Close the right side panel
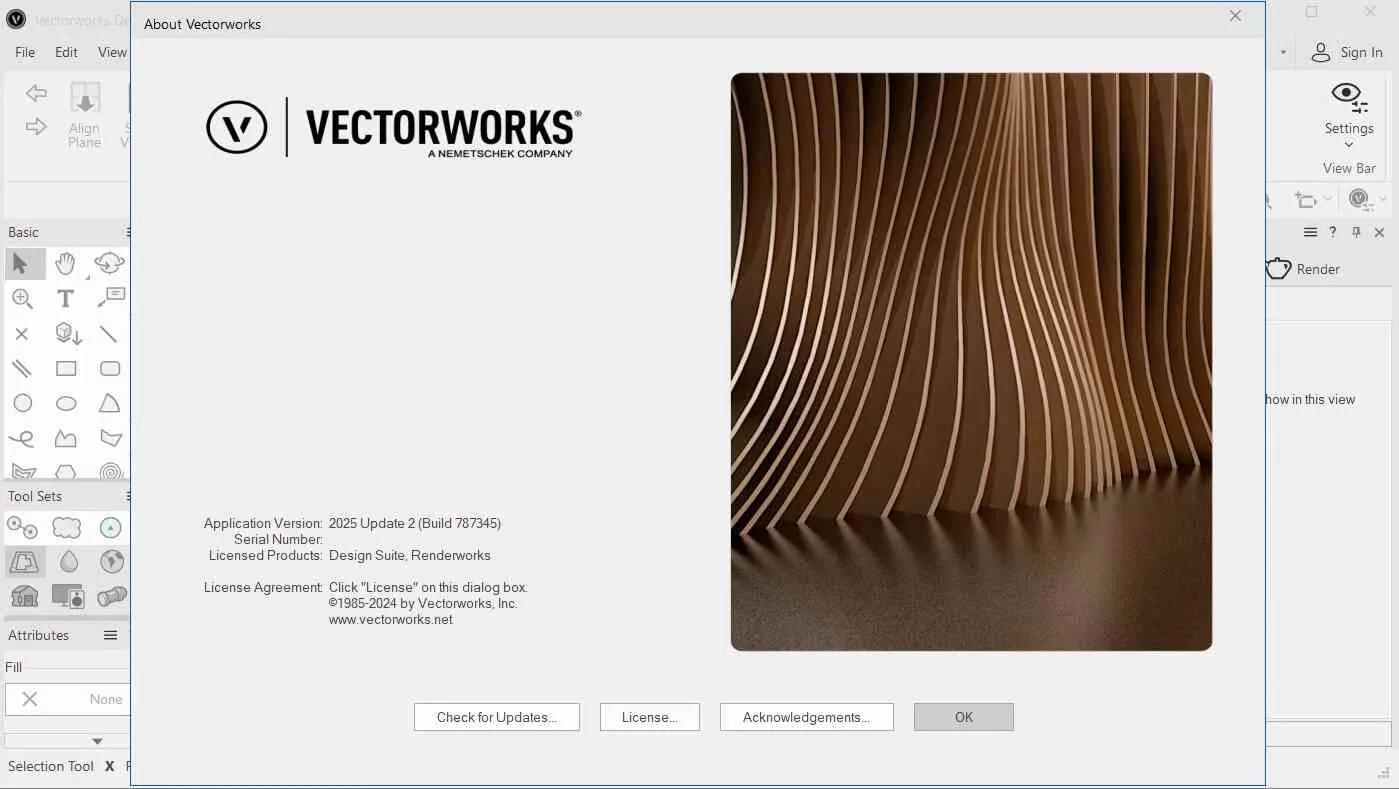The width and height of the screenshot is (1399, 789). click(x=1379, y=232)
